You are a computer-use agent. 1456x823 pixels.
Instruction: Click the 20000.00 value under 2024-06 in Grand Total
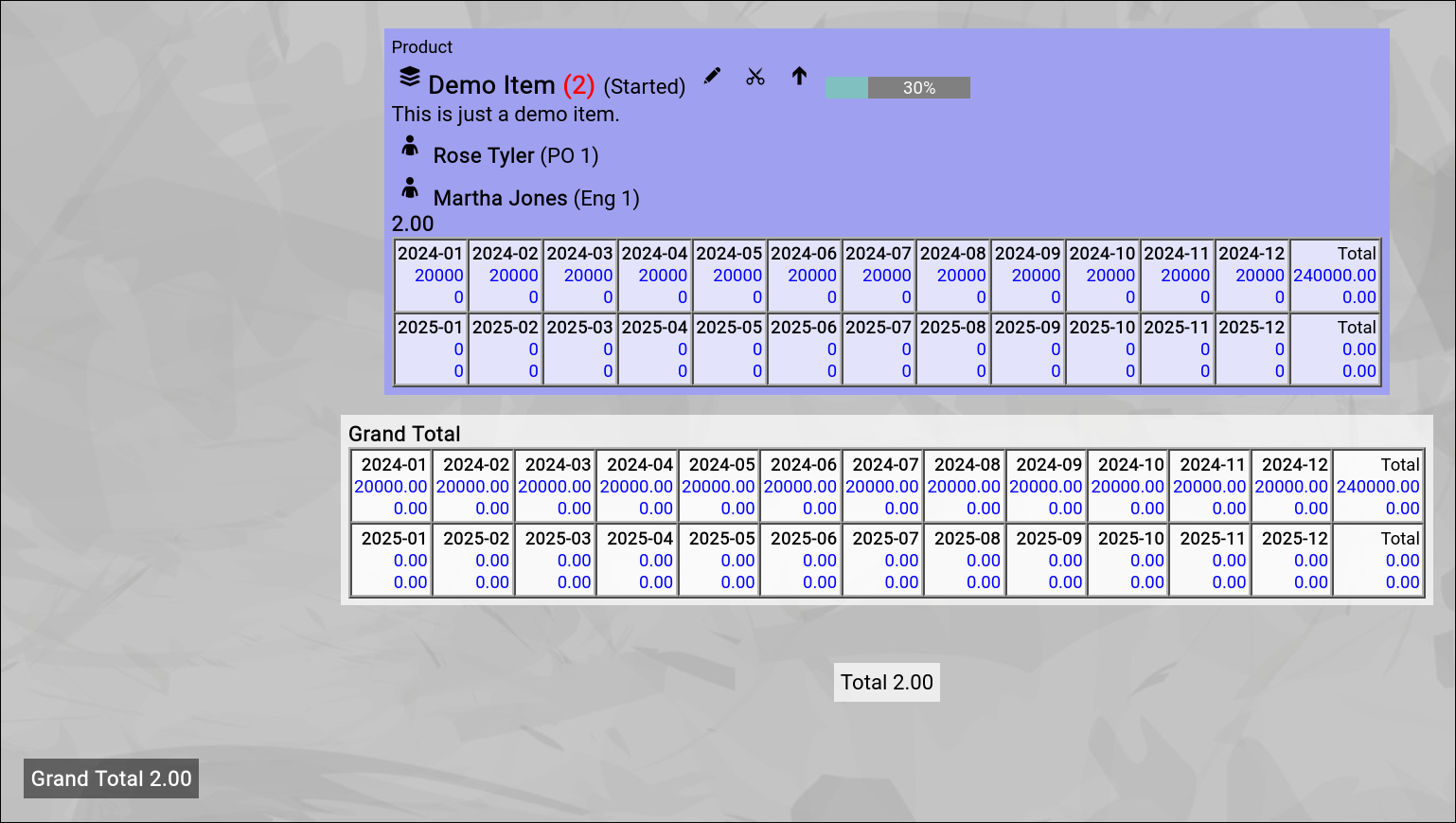[x=800, y=487]
